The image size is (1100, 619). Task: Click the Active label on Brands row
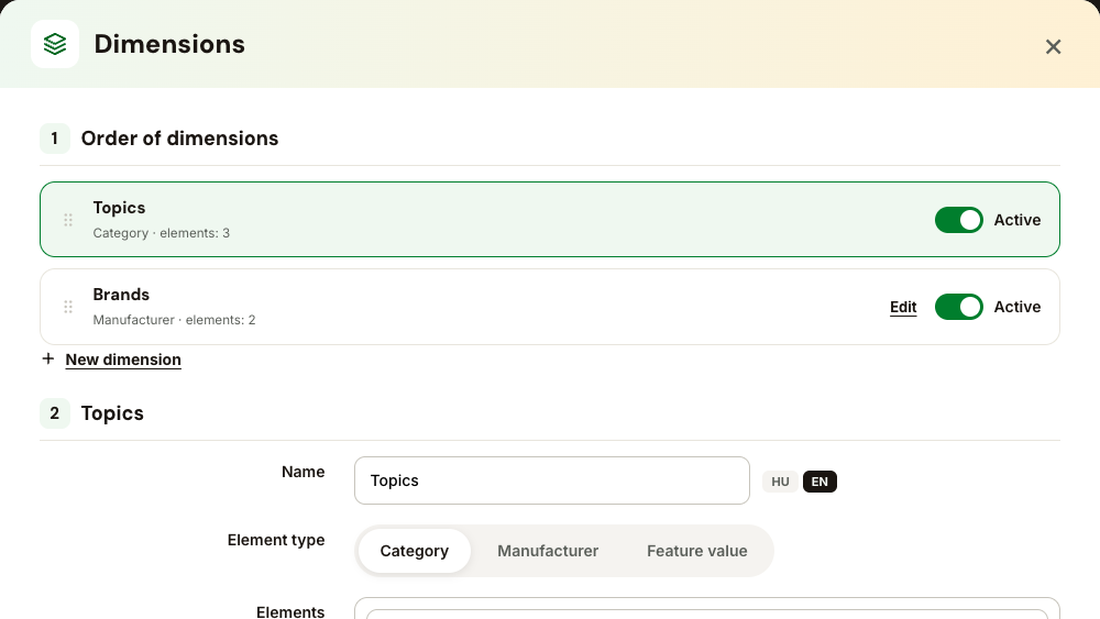click(1017, 307)
